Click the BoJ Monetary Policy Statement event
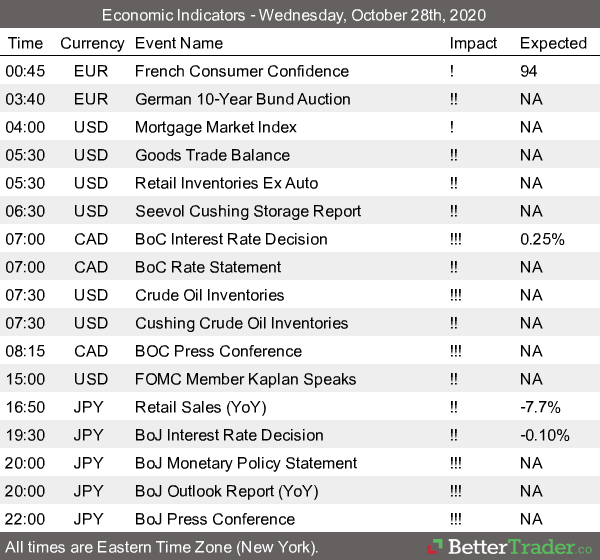 click(246, 463)
